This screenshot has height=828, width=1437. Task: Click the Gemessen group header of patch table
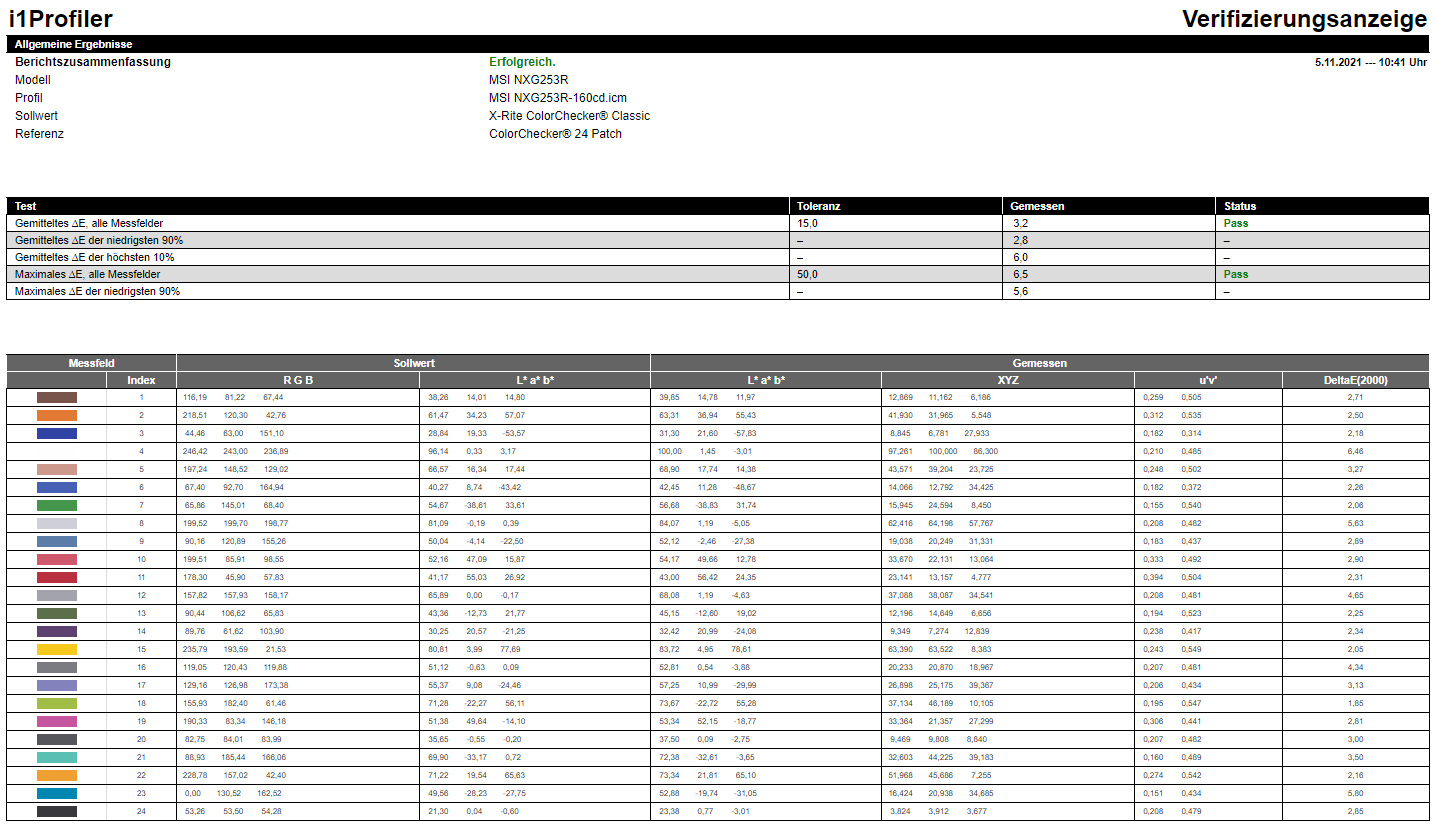[1040, 363]
